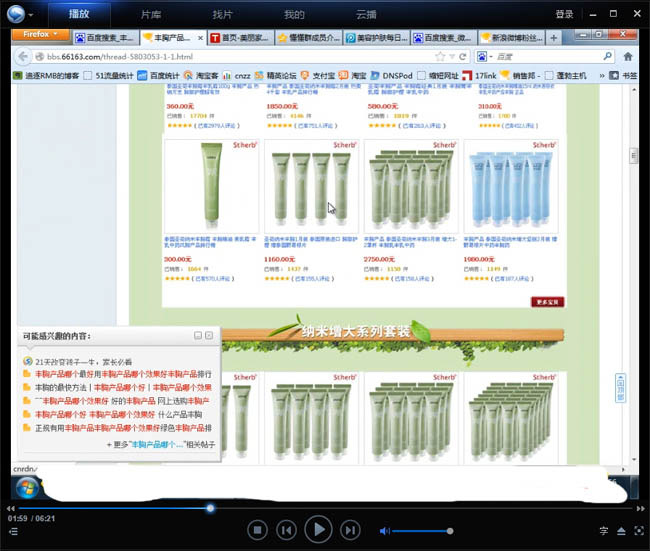Adjust the volume slider handle
This screenshot has width=650, height=551.
click(x=450, y=531)
